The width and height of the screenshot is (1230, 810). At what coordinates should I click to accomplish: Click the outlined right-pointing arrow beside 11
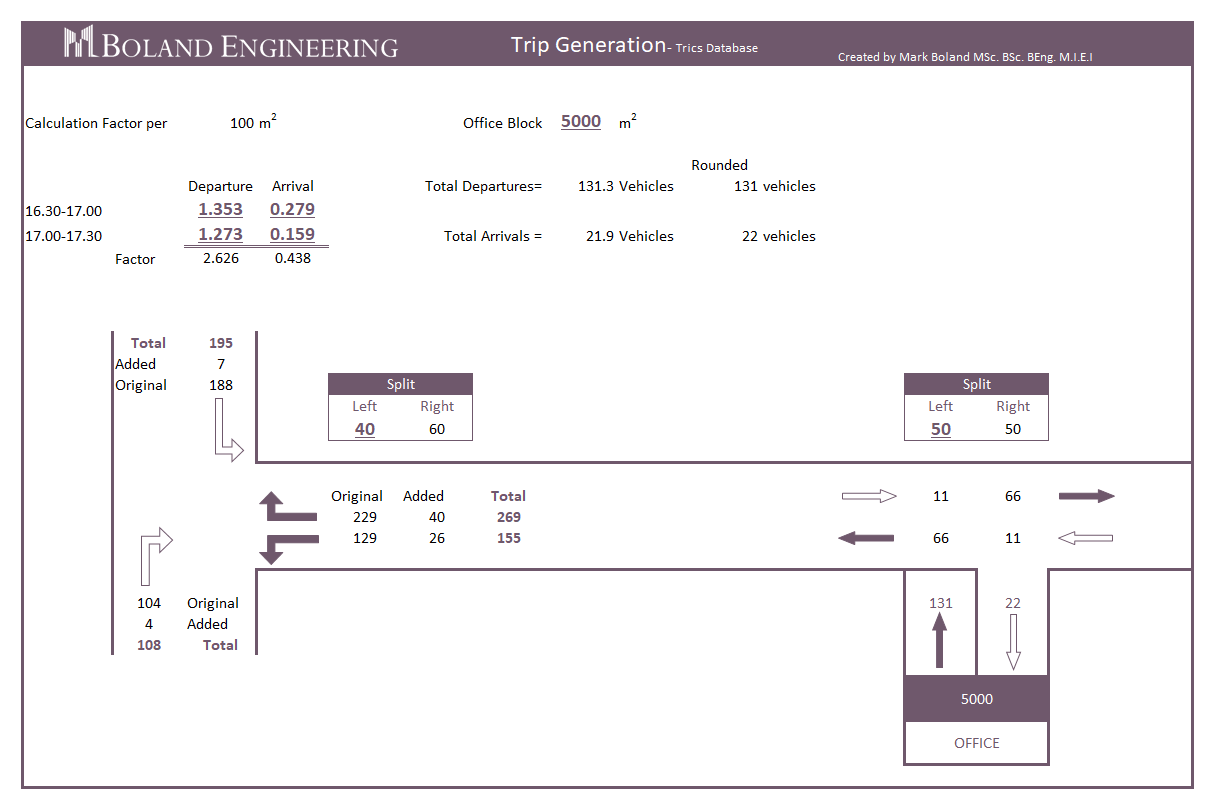(x=870, y=496)
